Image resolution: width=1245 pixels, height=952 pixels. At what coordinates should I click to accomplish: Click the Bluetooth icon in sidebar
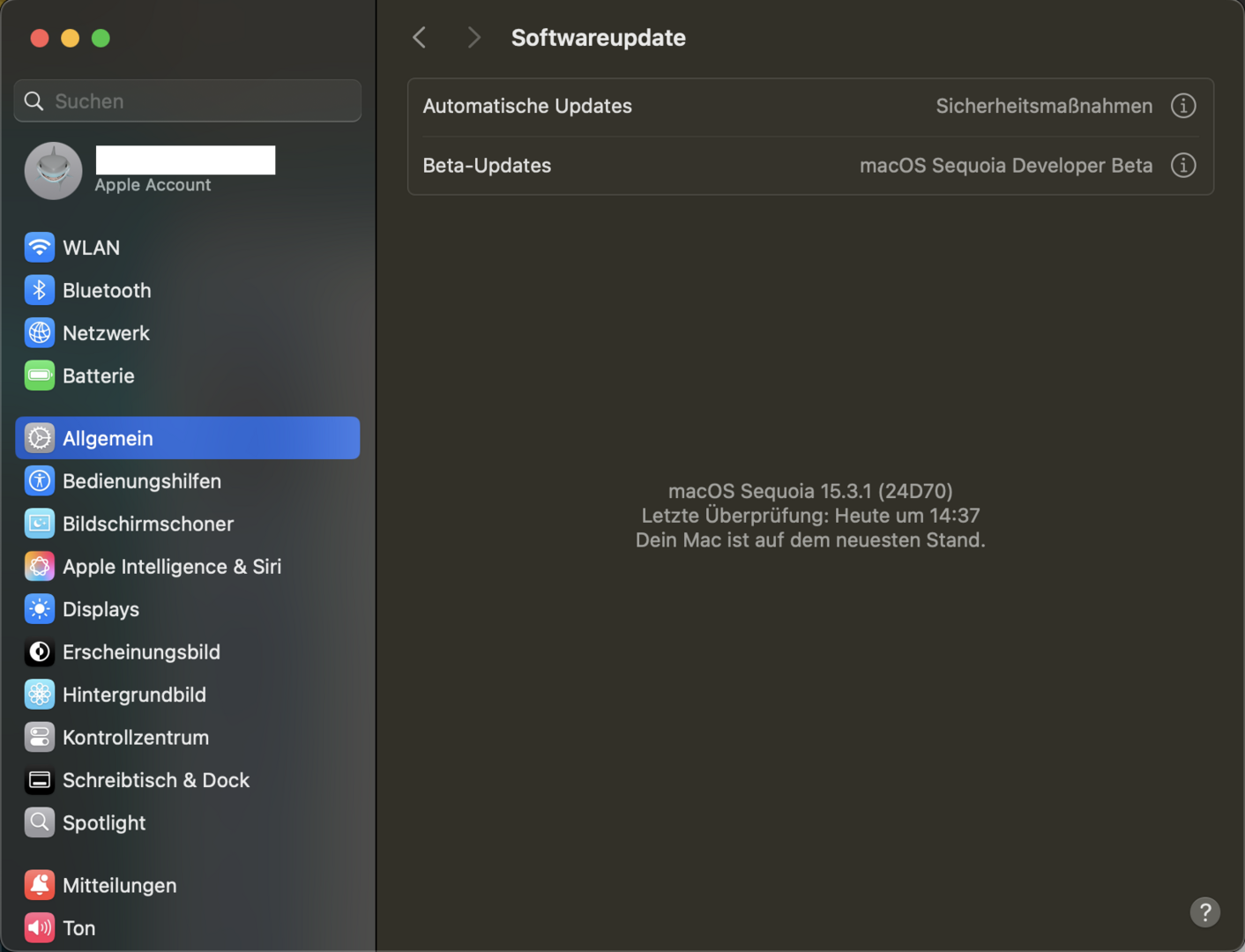pos(40,290)
